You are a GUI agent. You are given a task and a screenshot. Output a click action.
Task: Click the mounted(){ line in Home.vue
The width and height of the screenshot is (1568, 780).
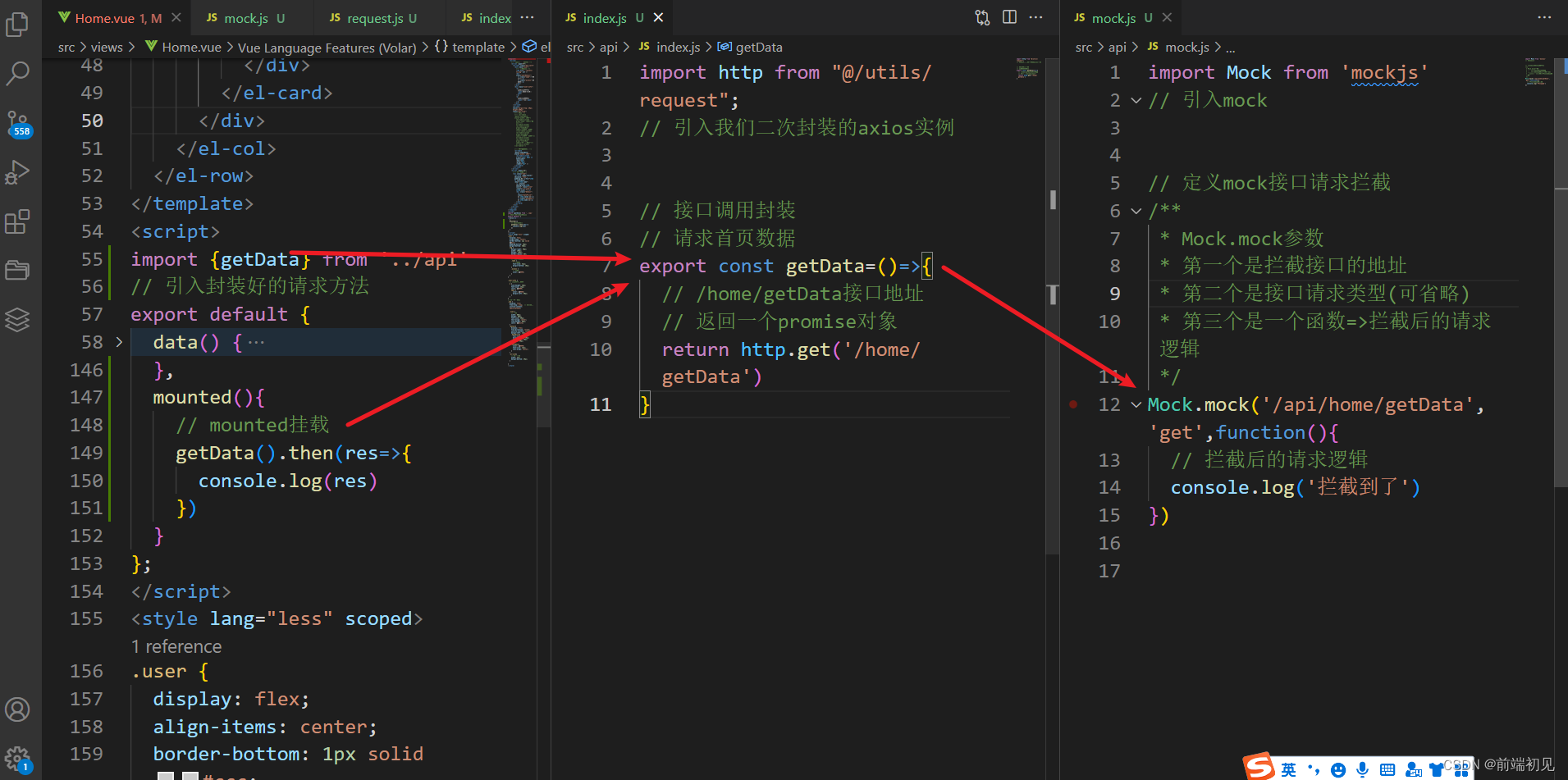[x=209, y=397]
